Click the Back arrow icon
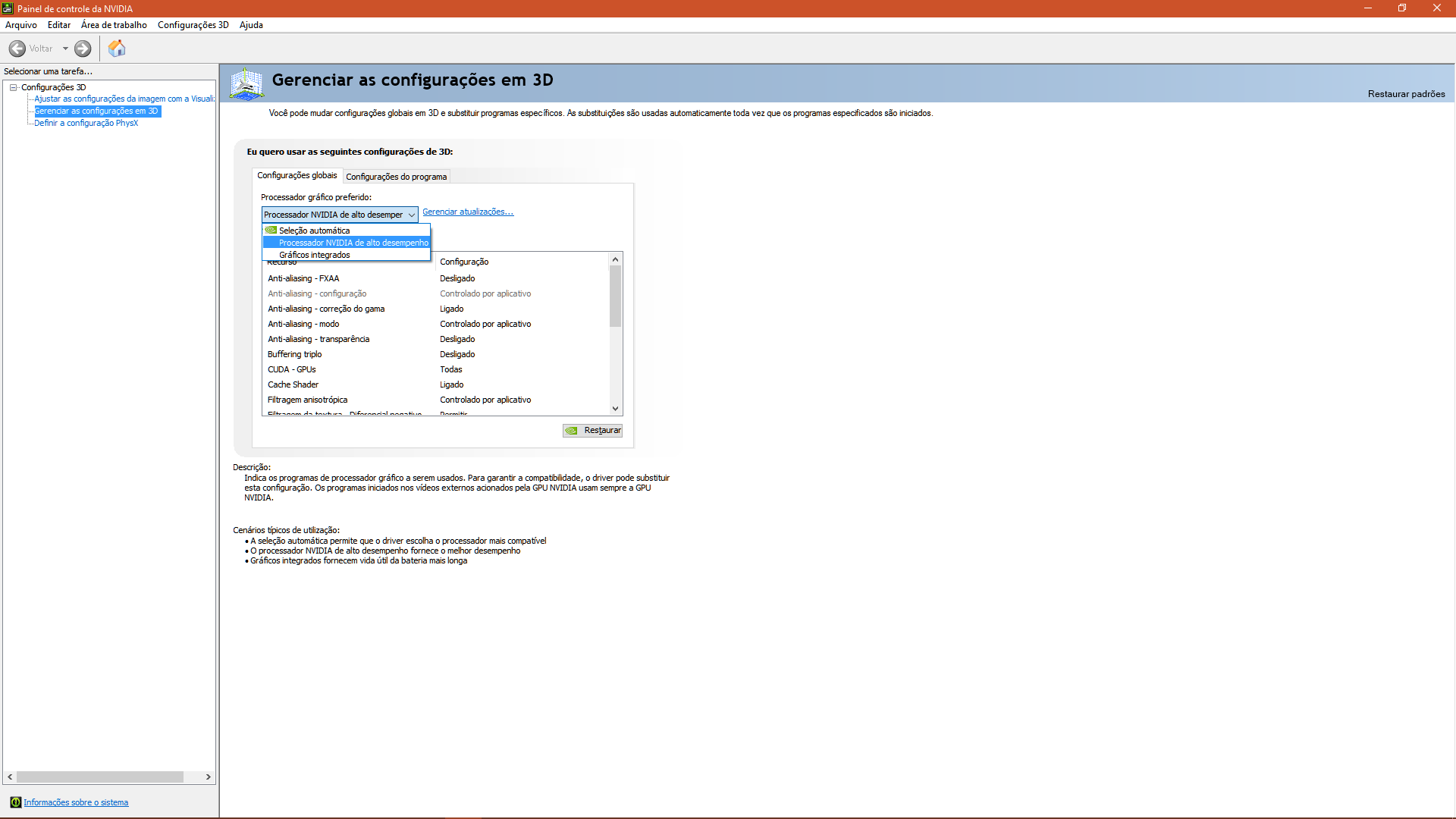Viewport: 1456px width, 819px height. [17, 49]
